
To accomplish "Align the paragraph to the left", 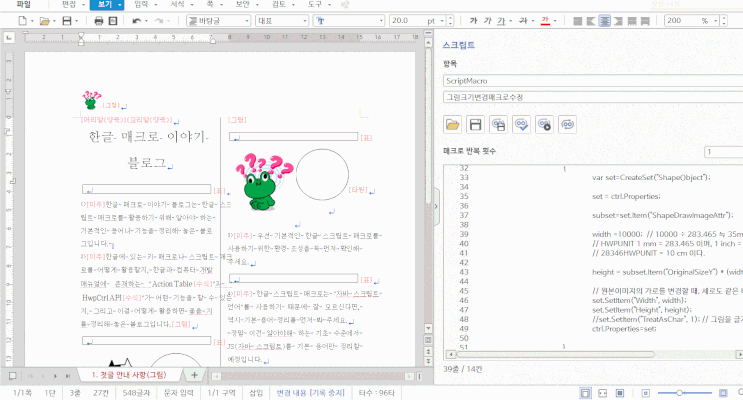I will (591, 21).
